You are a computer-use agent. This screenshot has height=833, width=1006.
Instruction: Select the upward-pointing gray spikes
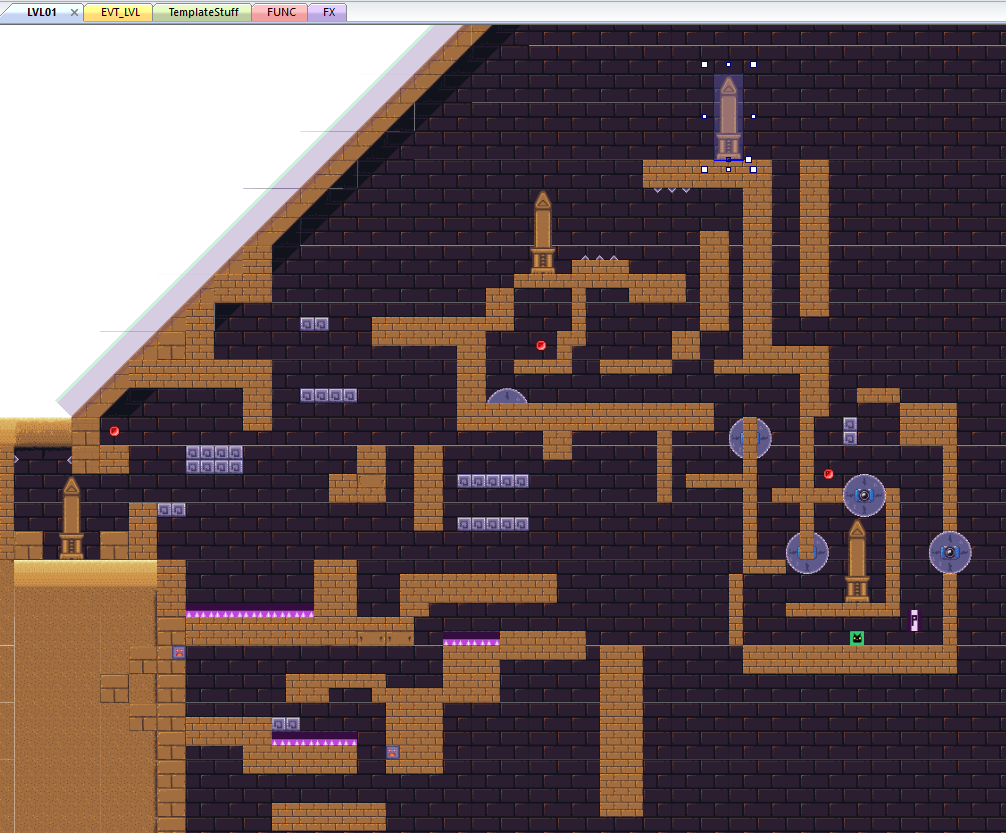click(x=600, y=258)
